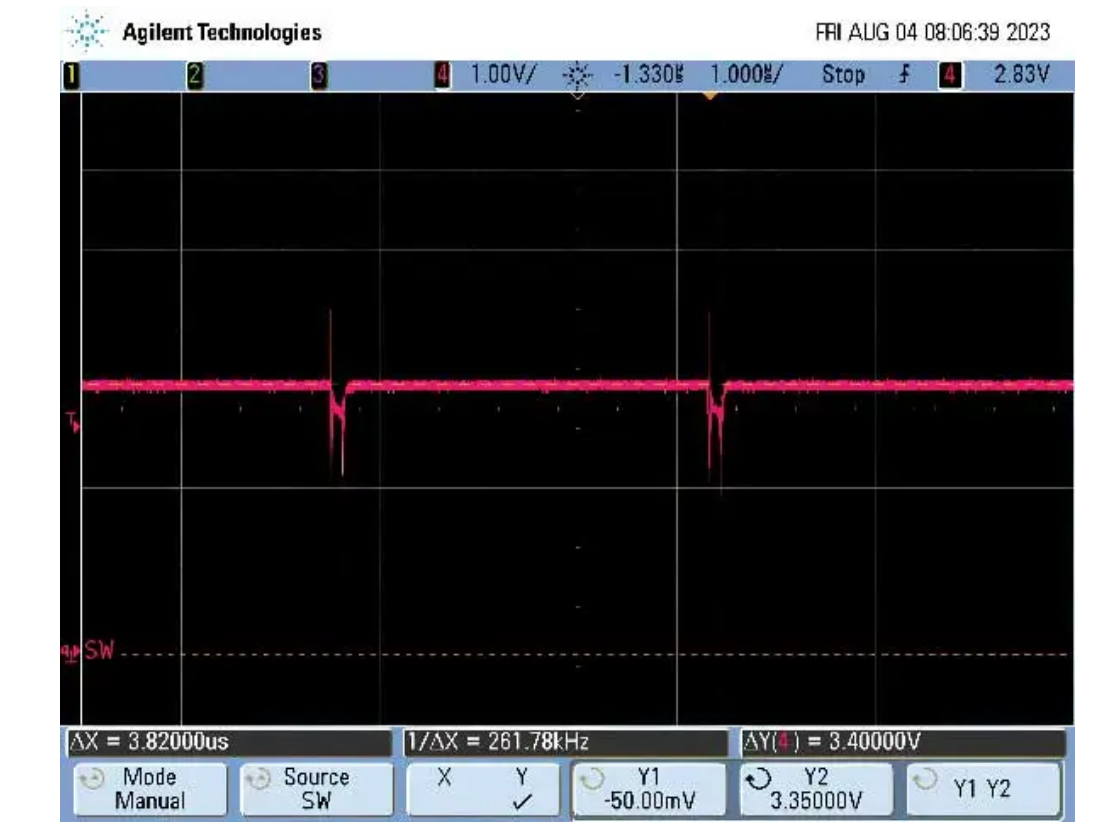Toggle the X Y cursor selection softkey
Image resolution: width=1105 pixels, height=838 pixels.
pyautogui.click(x=483, y=789)
